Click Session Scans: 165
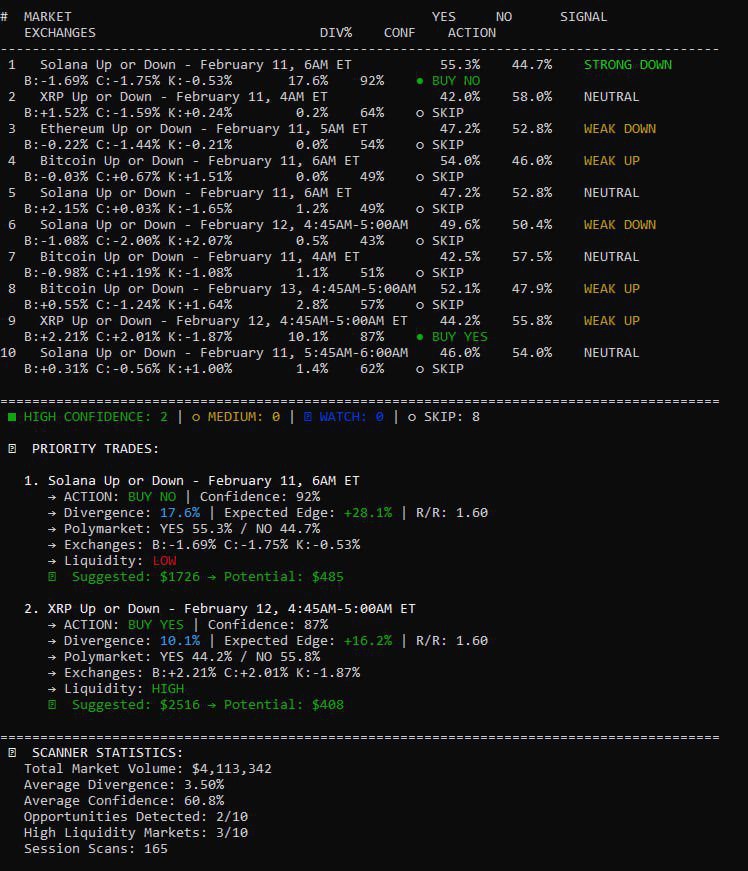This screenshot has width=748, height=871. 96,849
